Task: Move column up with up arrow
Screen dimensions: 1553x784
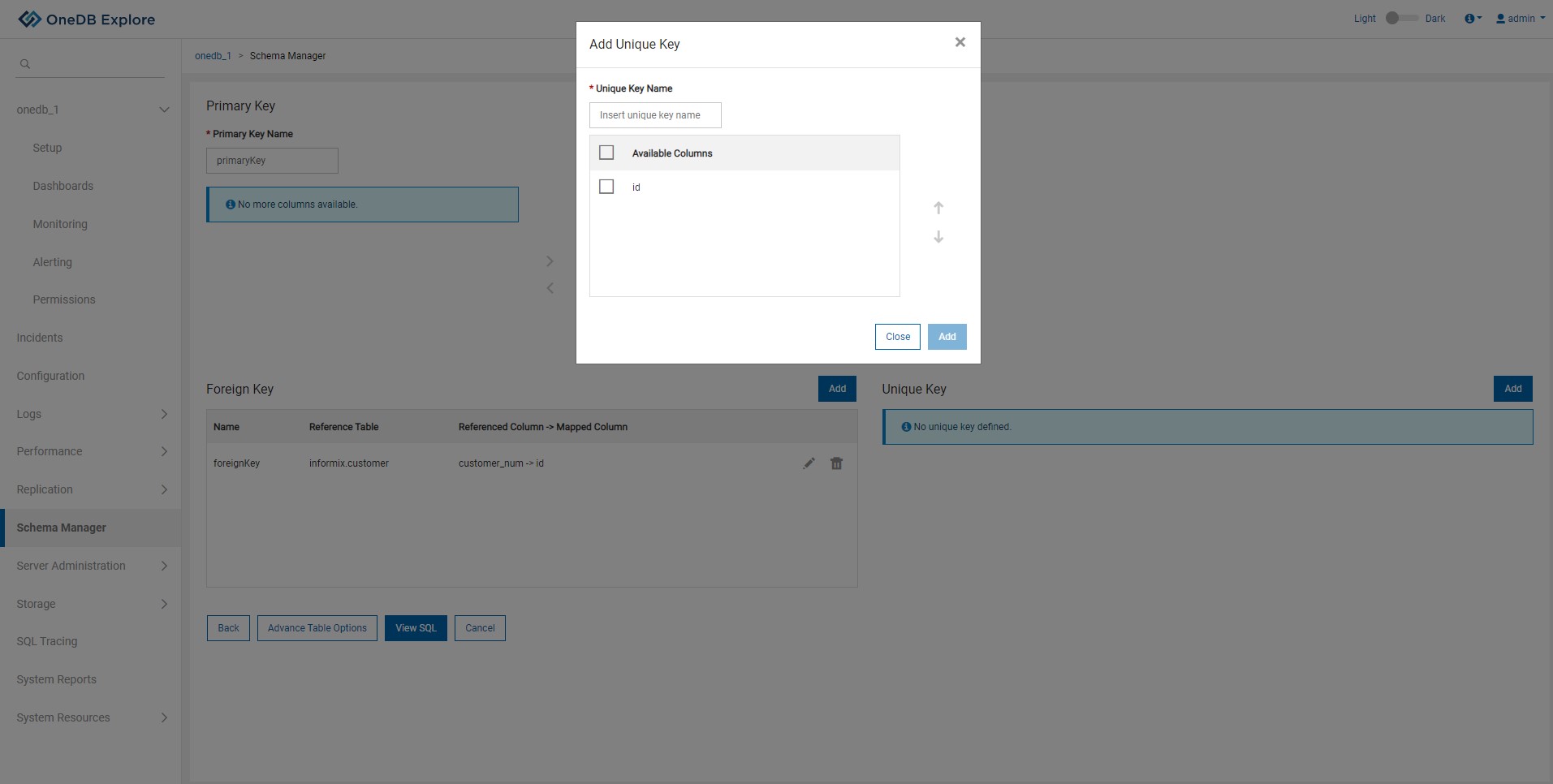Action: [x=938, y=208]
